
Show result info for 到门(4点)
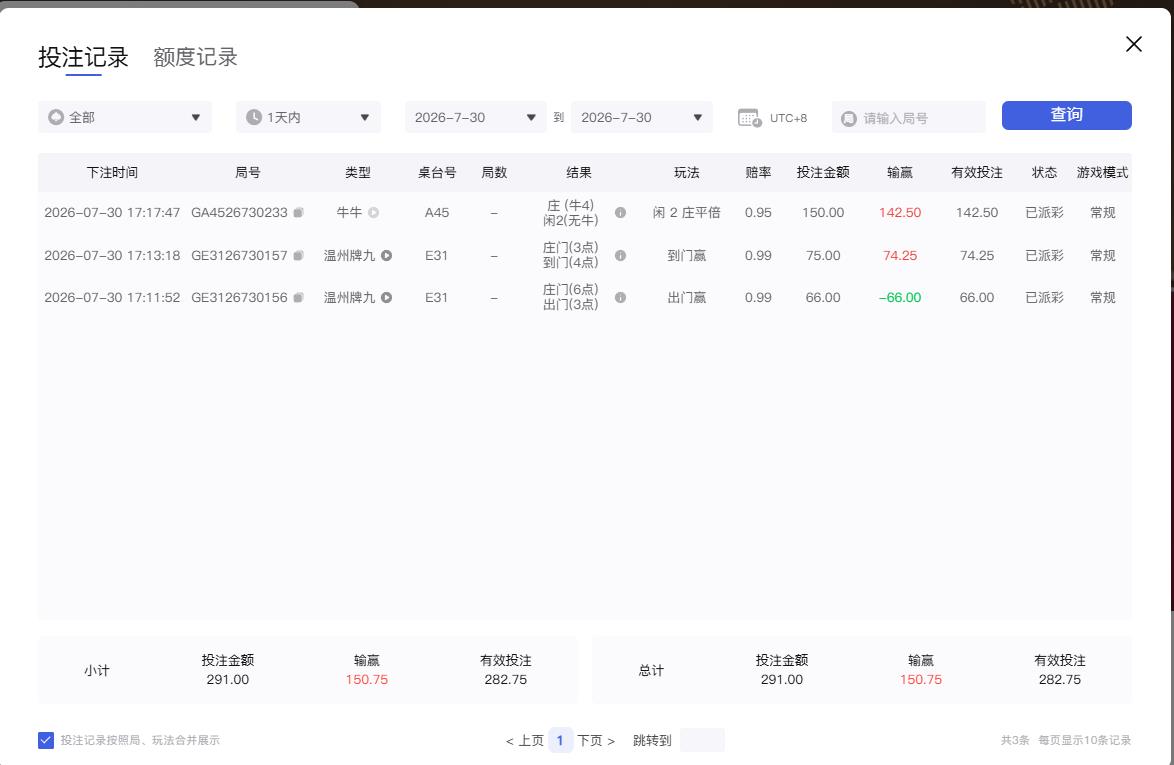(x=620, y=255)
